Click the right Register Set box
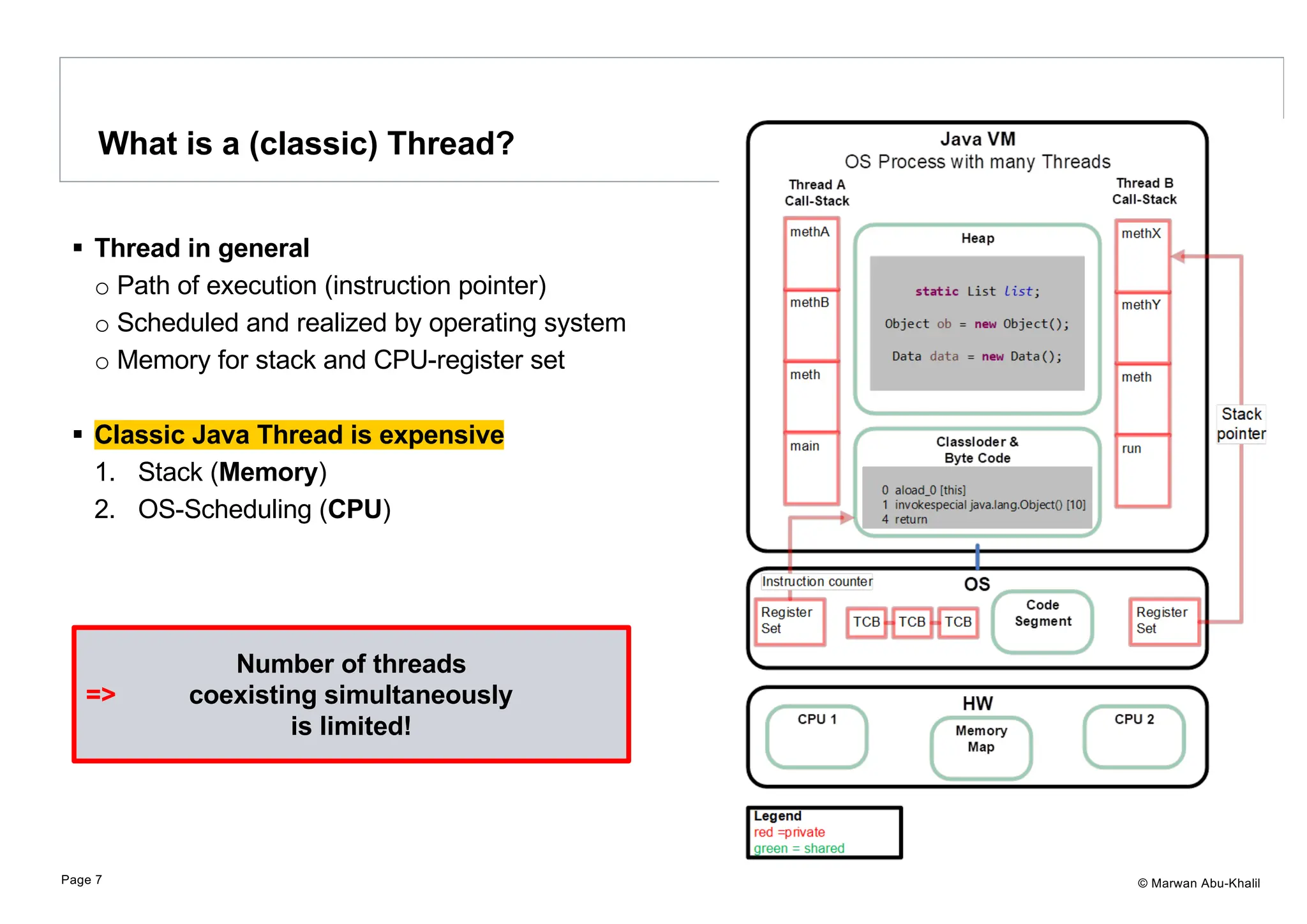Image resolution: width=1307 pixels, height=924 pixels. pyautogui.click(x=1163, y=621)
